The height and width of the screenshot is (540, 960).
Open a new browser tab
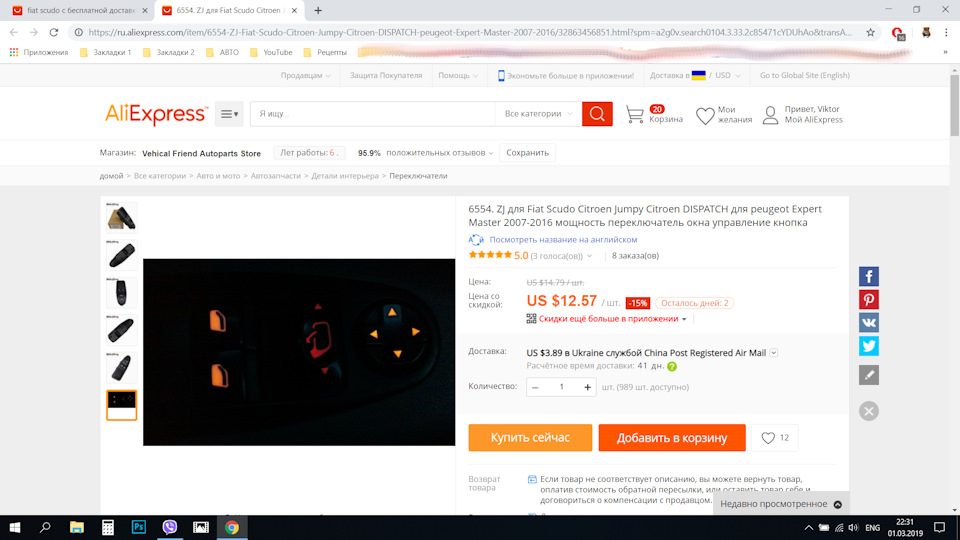(x=318, y=10)
